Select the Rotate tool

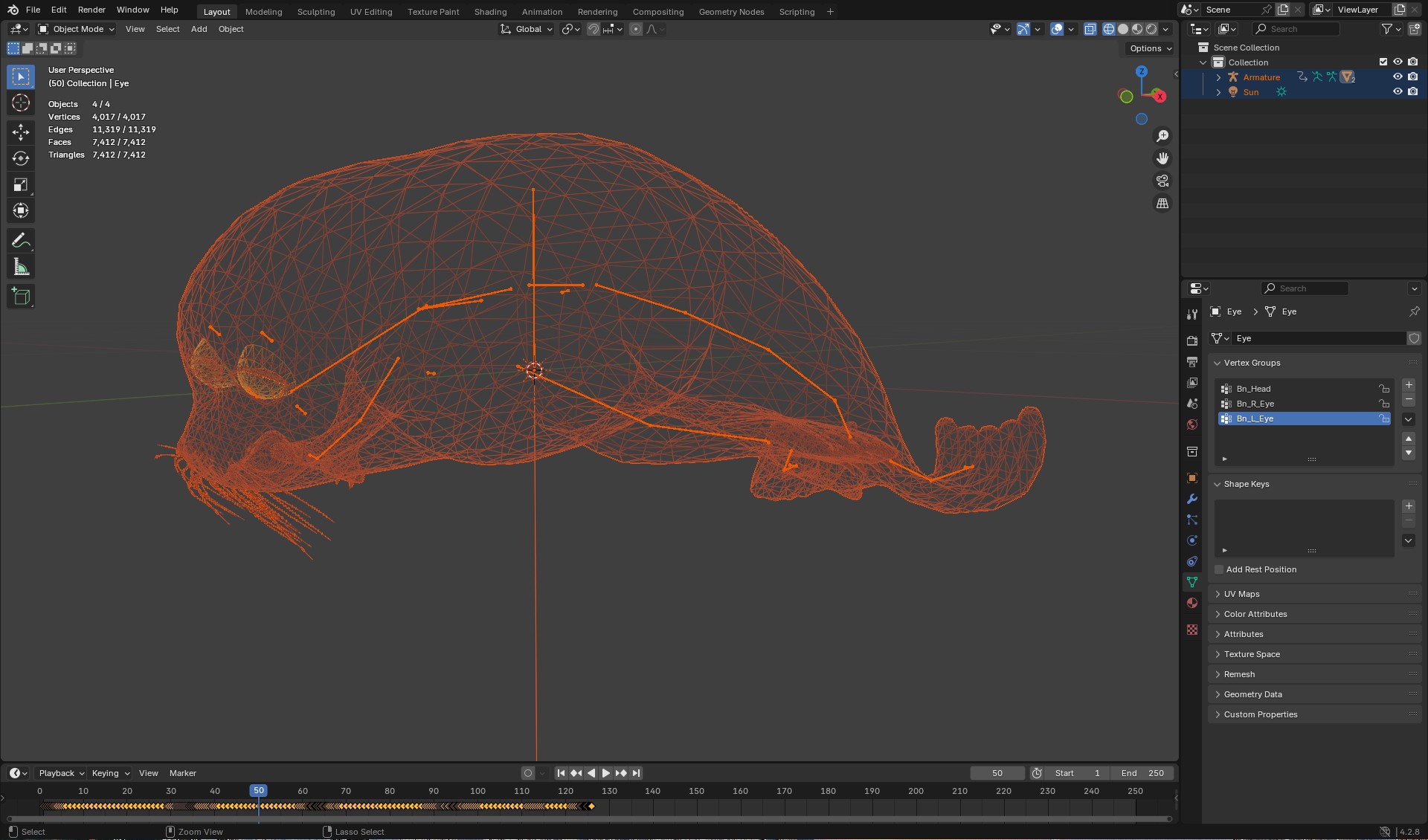tap(21, 158)
